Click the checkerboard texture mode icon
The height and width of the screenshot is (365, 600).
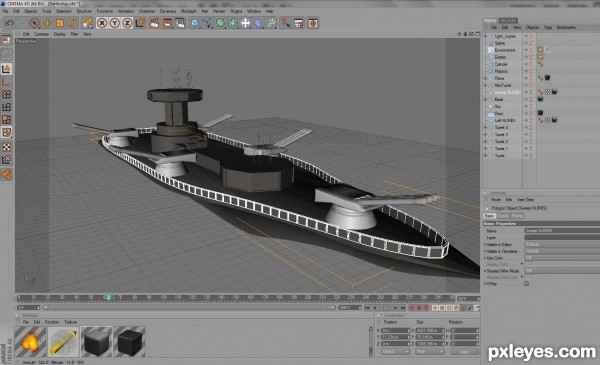tap(7, 147)
